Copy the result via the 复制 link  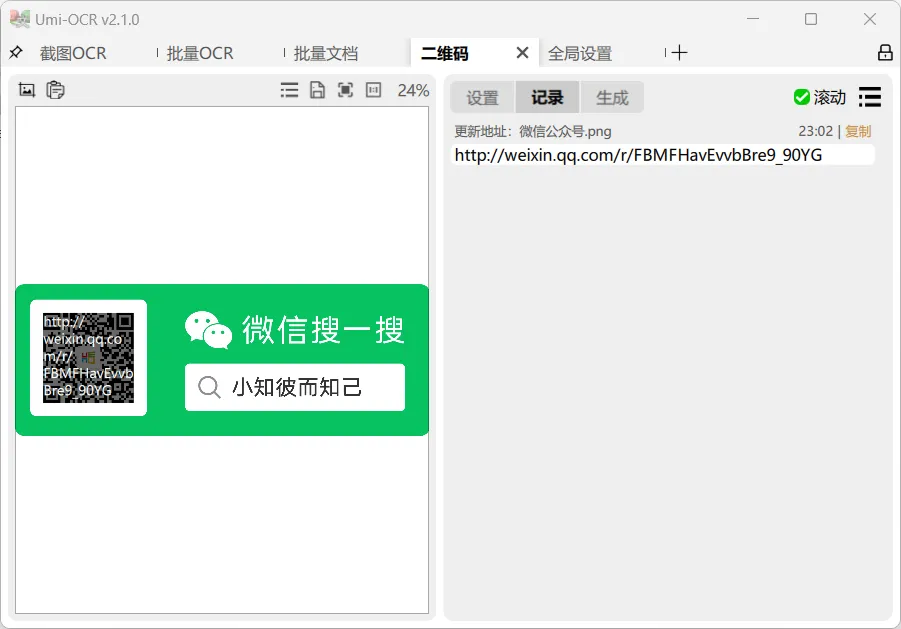(858, 131)
